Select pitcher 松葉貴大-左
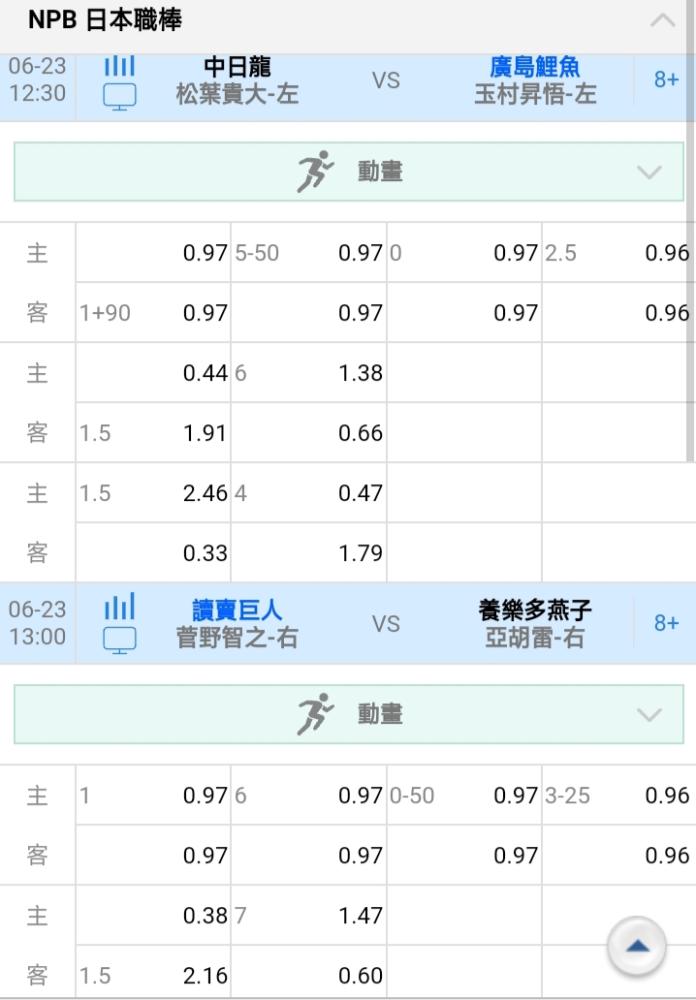 click(237, 94)
